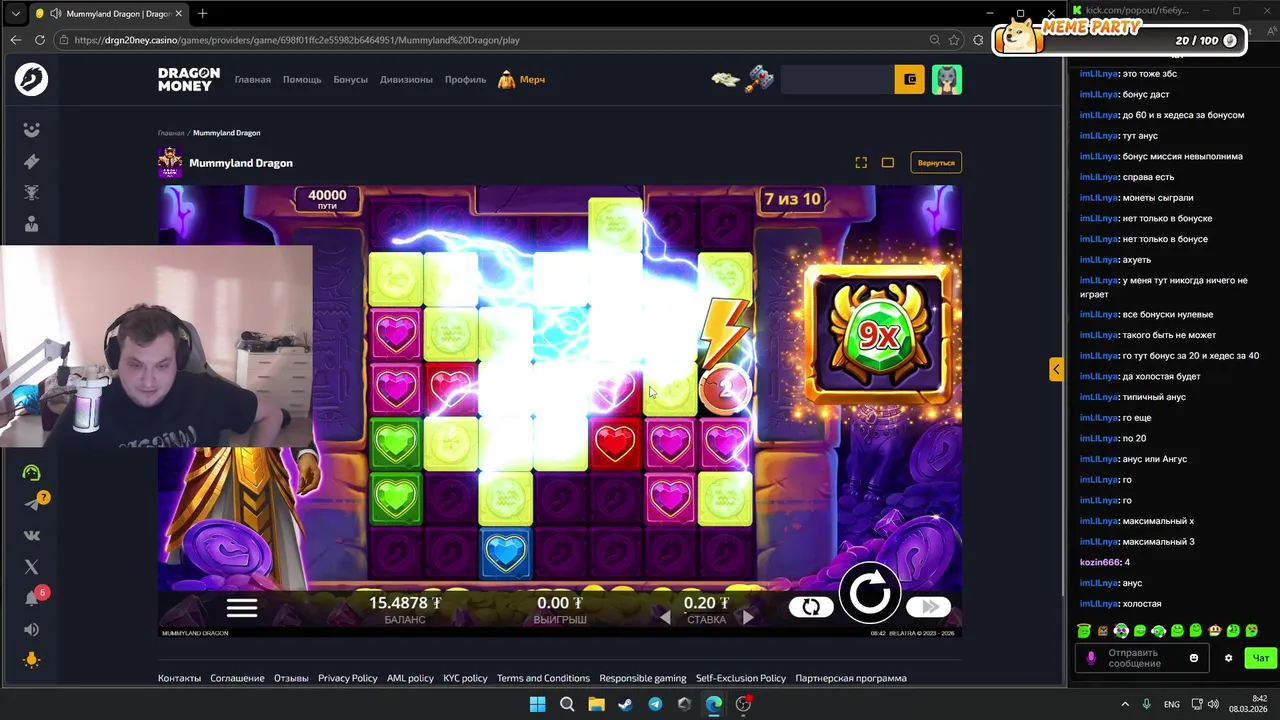Toggle turbo mode with the fast-forward button
1280x720 pixels.
[929, 607]
